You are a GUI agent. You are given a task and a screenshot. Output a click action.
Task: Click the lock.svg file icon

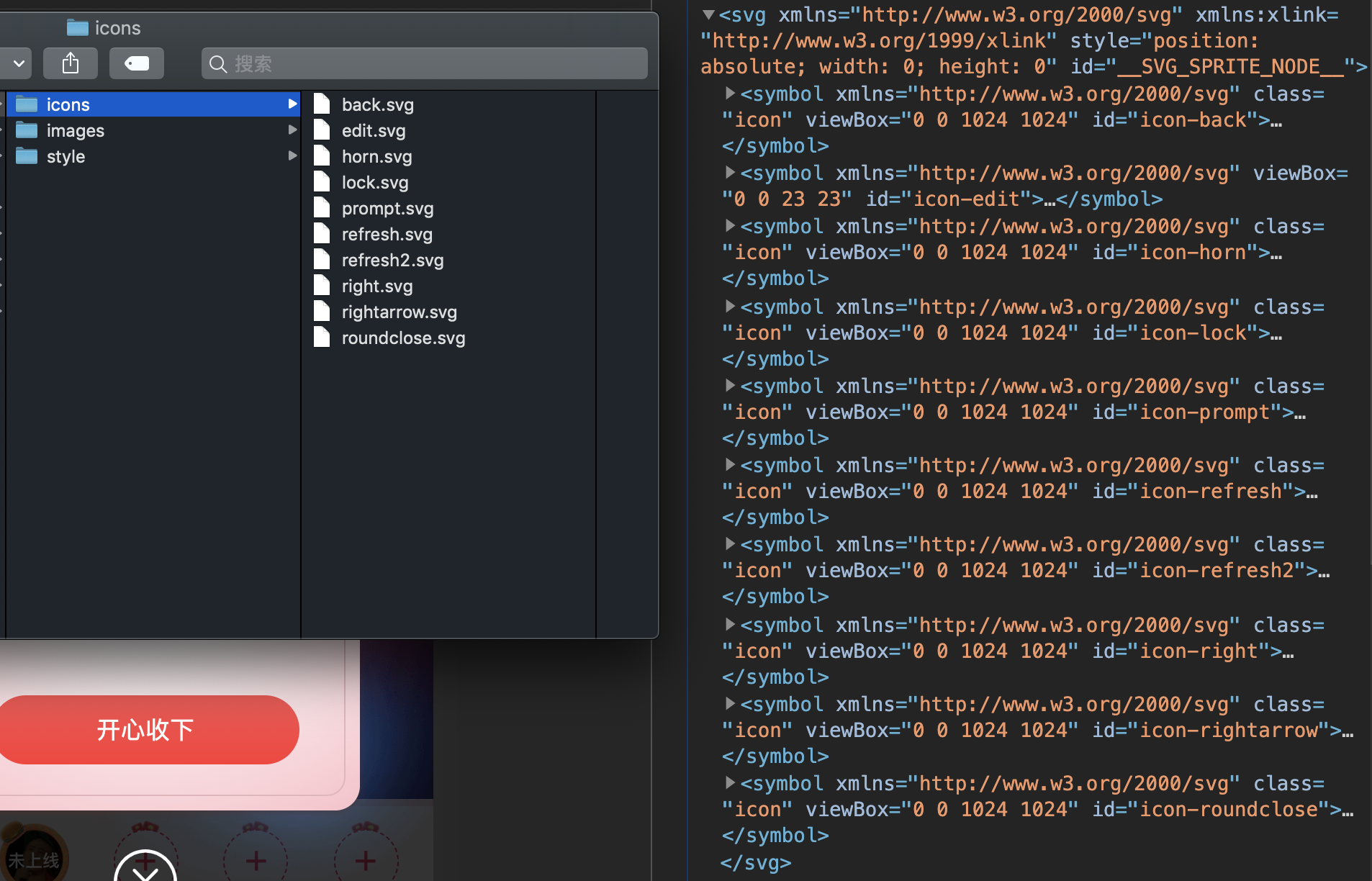click(x=322, y=181)
